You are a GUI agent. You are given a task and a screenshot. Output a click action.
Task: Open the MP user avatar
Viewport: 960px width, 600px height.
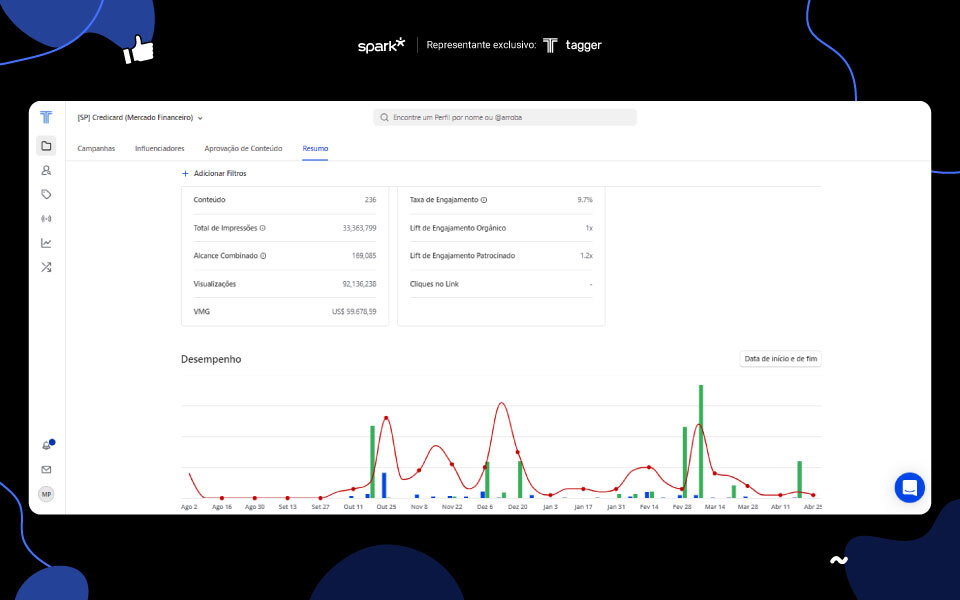46,494
